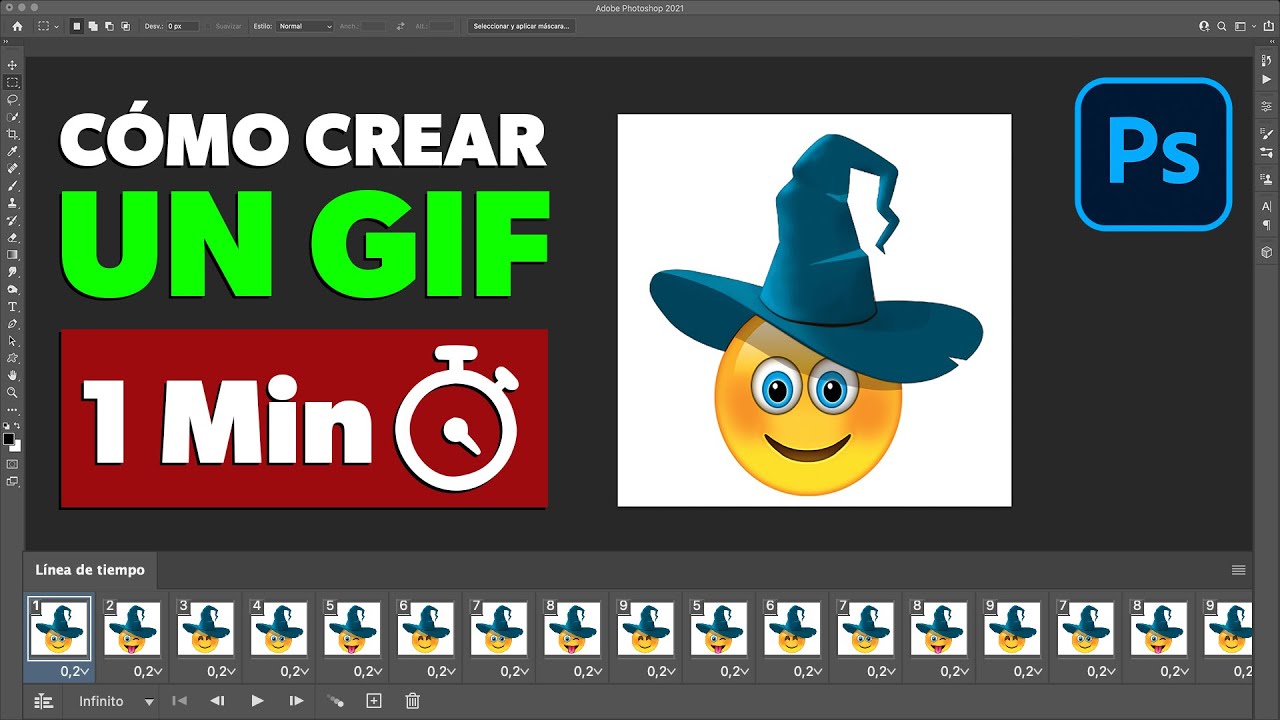Select the Zoom tool
The width and height of the screenshot is (1280, 720).
click(12, 392)
